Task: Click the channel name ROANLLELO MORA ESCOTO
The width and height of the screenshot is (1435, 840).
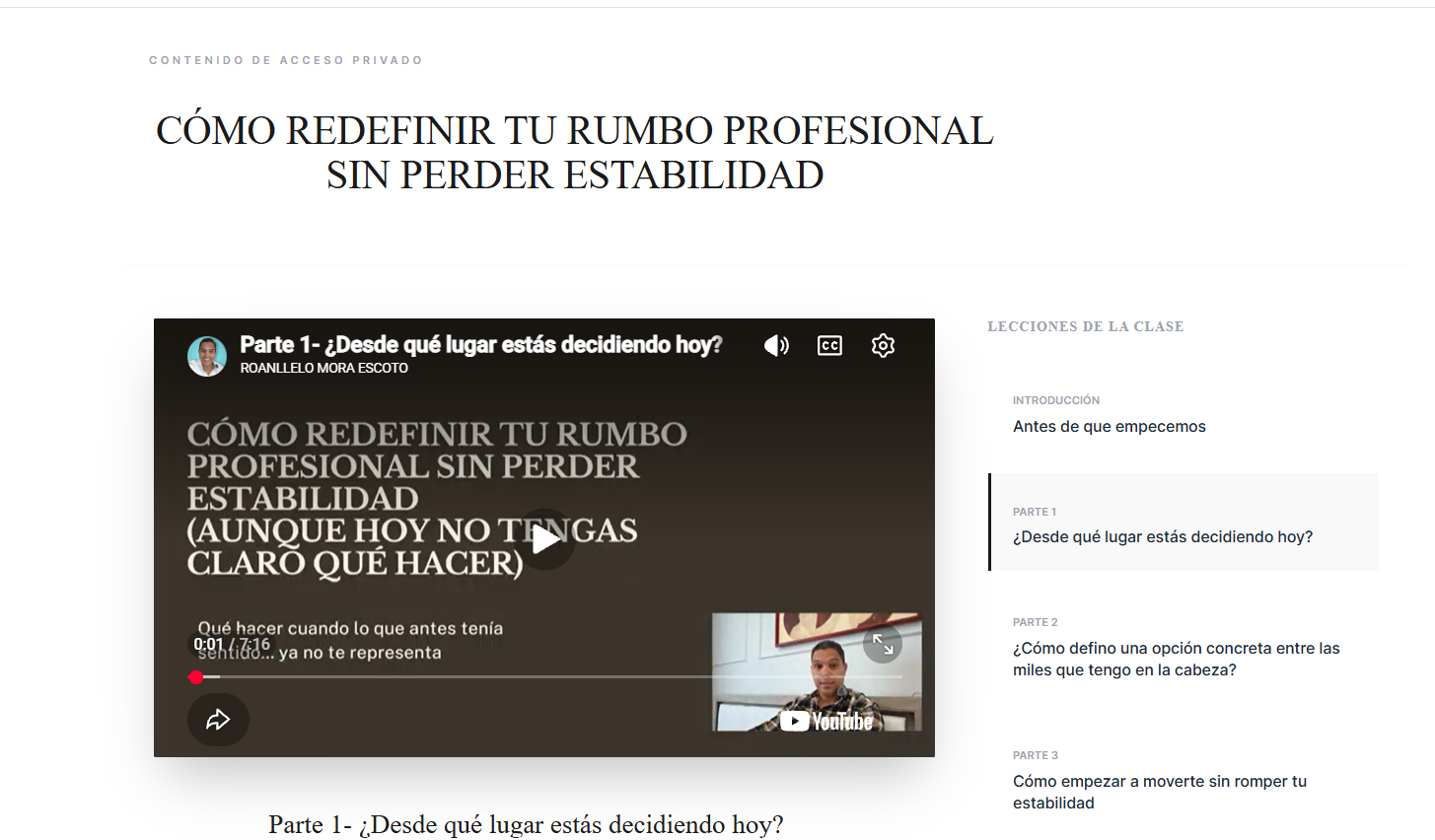Action: tap(324, 368)
